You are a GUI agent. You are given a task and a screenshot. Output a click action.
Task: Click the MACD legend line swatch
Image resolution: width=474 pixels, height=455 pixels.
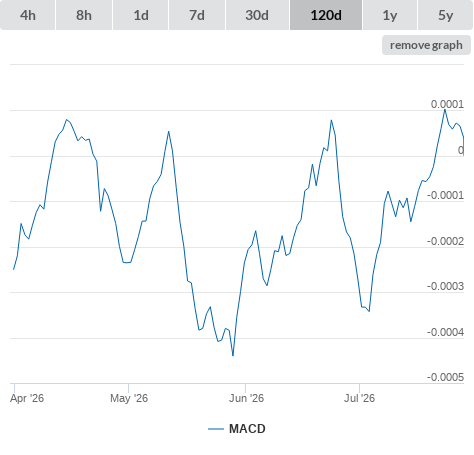tap(216, 429)
